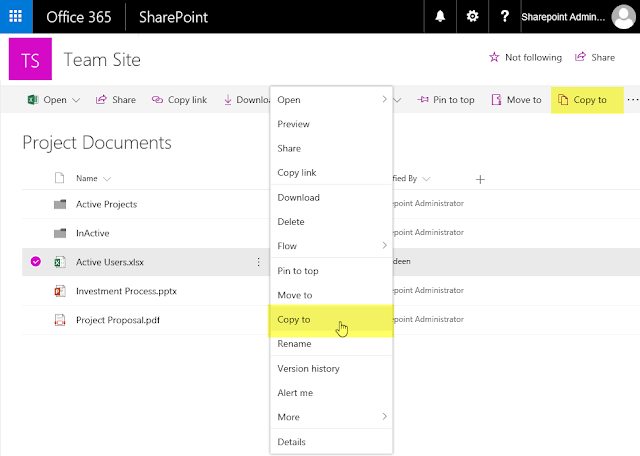Click the Active Users.xlsx Excel file icon
Viewport: 640px width, 456px height.
(60, 262)
